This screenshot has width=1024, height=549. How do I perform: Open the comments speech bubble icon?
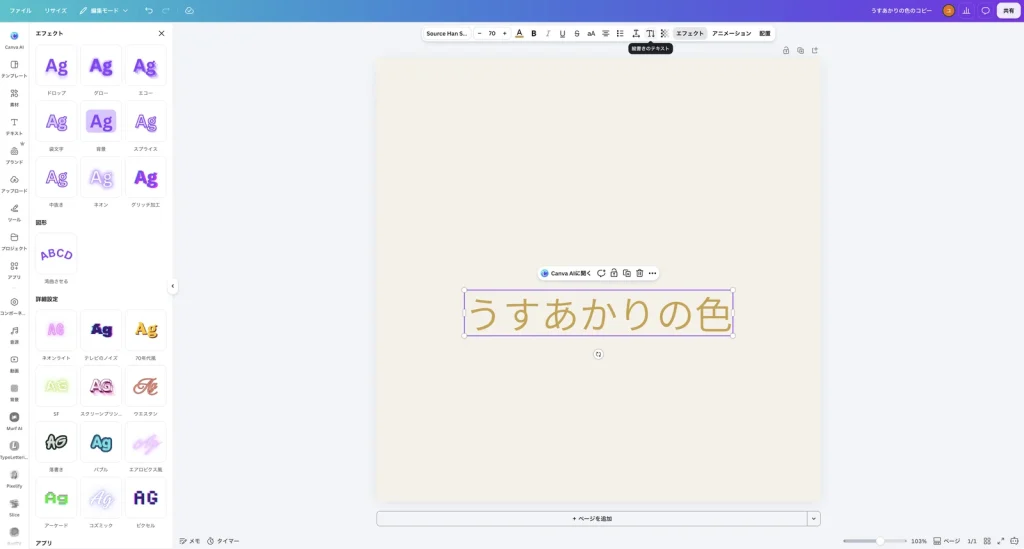coord(985,10)
